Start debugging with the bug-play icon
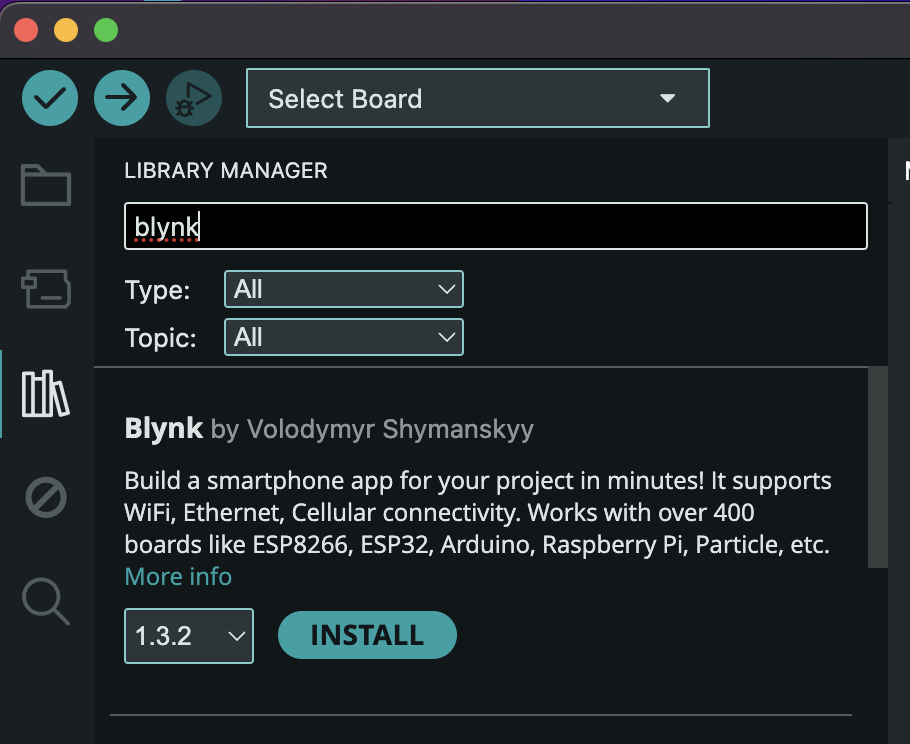The height and width of the screenshot is (744, 910). [194, 98]
